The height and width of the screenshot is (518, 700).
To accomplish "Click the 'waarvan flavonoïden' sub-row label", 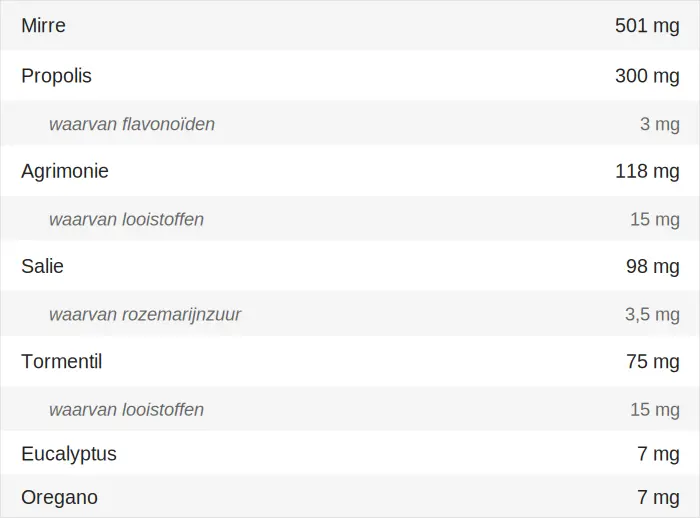I will tap(132, 124).
